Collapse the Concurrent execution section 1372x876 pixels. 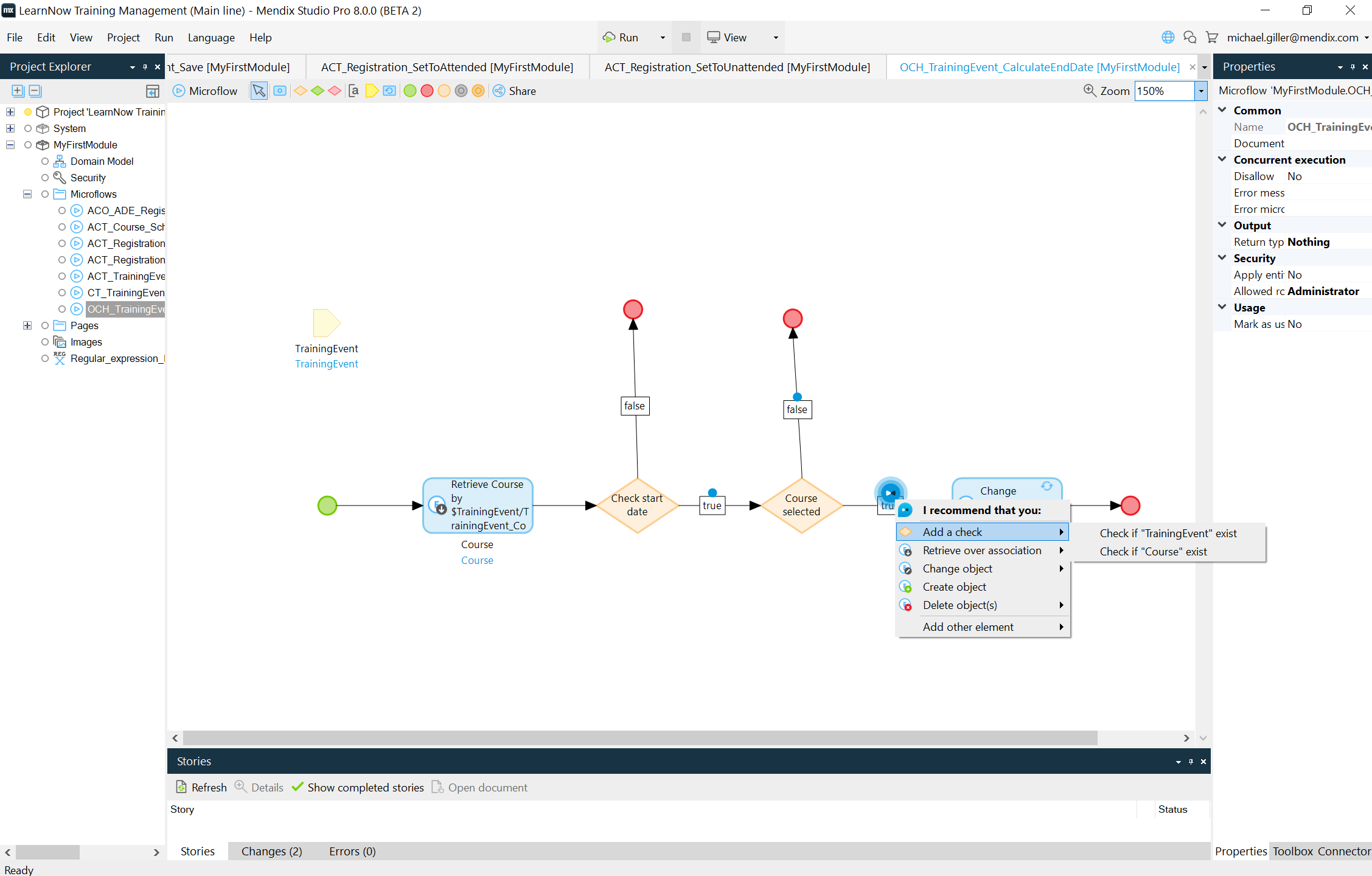coord(1222,159)
